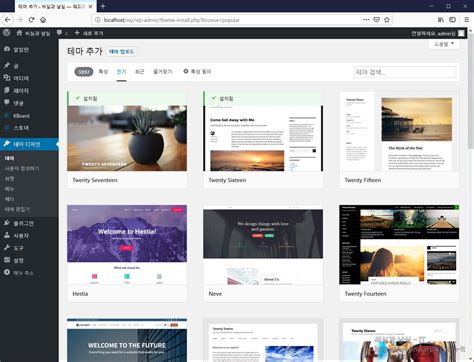The image size is (474, 362).
Task: Open the 테마 (Themes) submenu link
Action: pyautogui.click(x=9, y=158)
